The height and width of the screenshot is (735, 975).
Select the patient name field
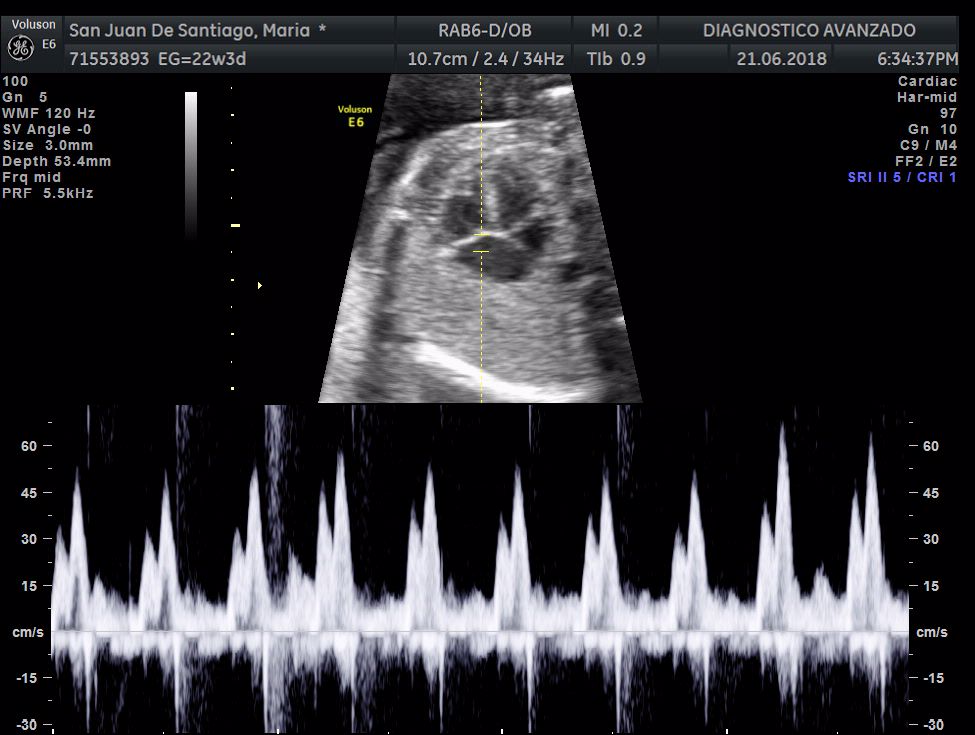tap(197, 30)
